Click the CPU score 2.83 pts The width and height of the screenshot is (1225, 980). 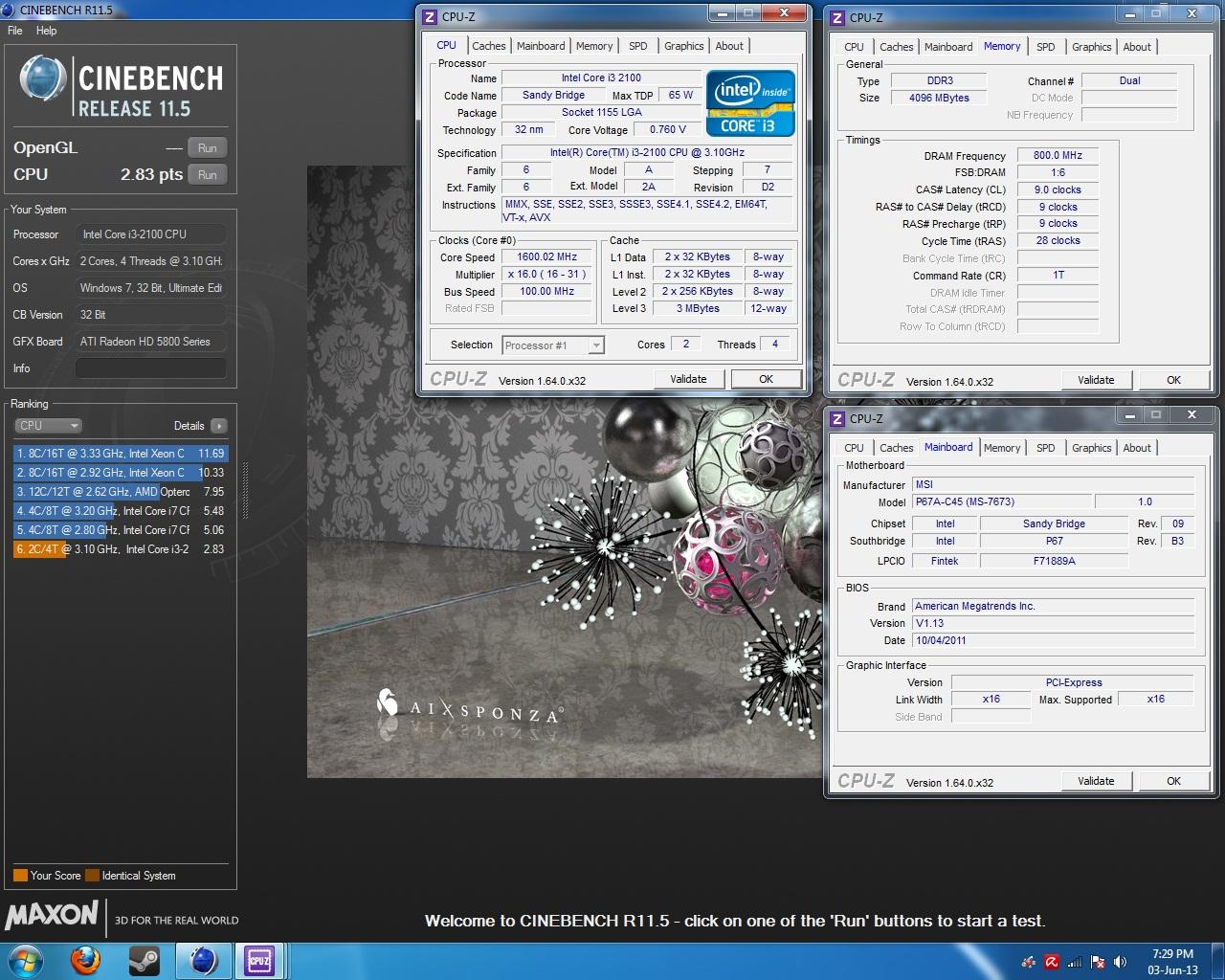coord(151,175)
